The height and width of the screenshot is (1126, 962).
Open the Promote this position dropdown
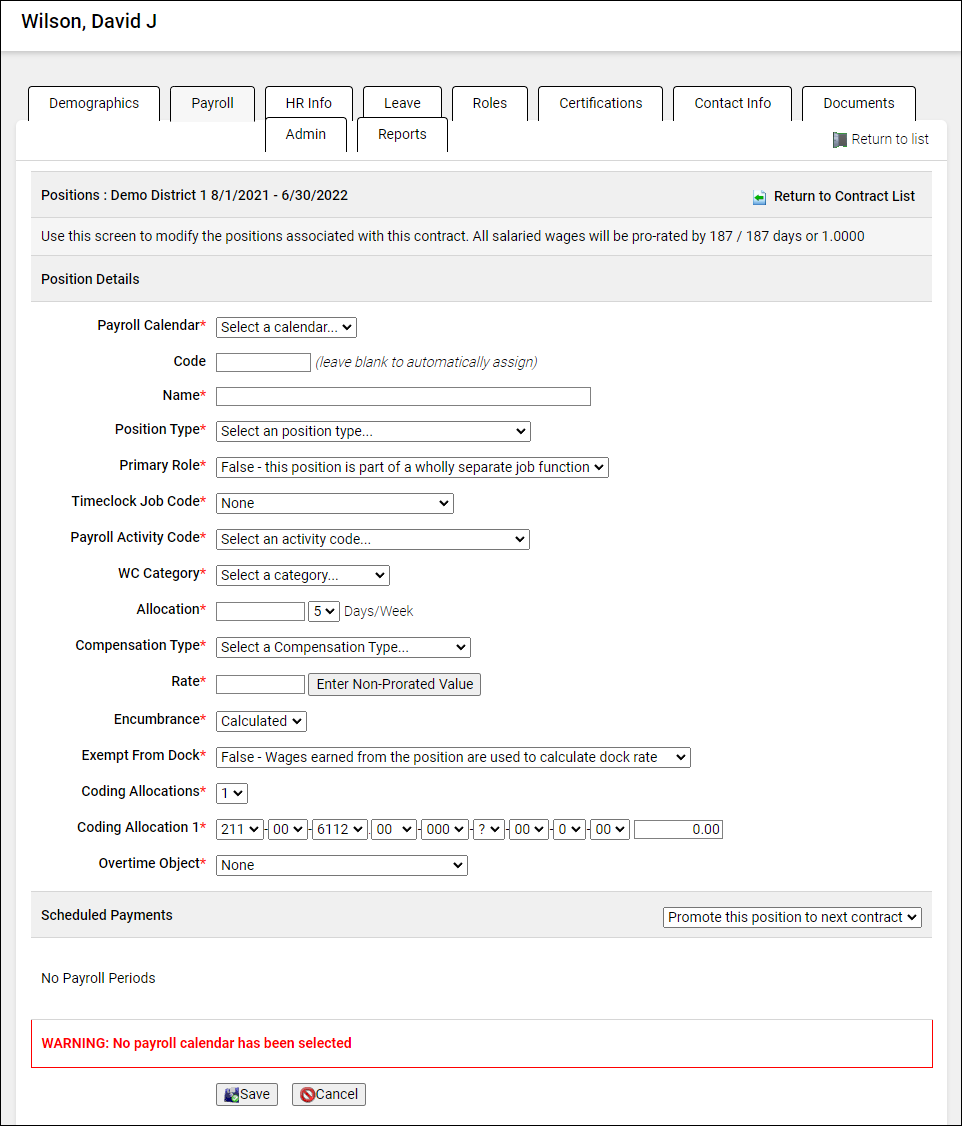click(792, 917)
